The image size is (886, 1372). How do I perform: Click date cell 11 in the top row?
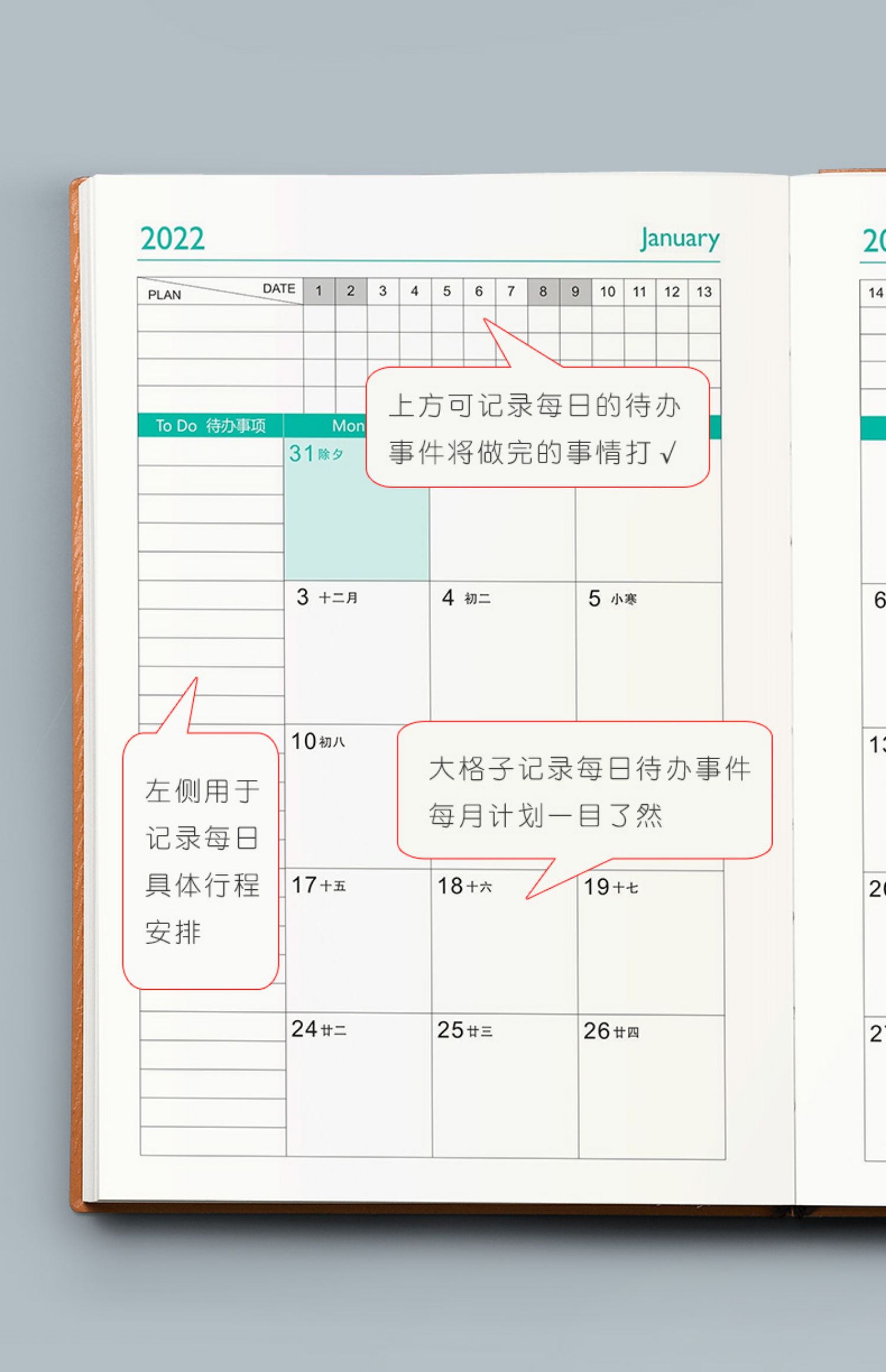640,291
